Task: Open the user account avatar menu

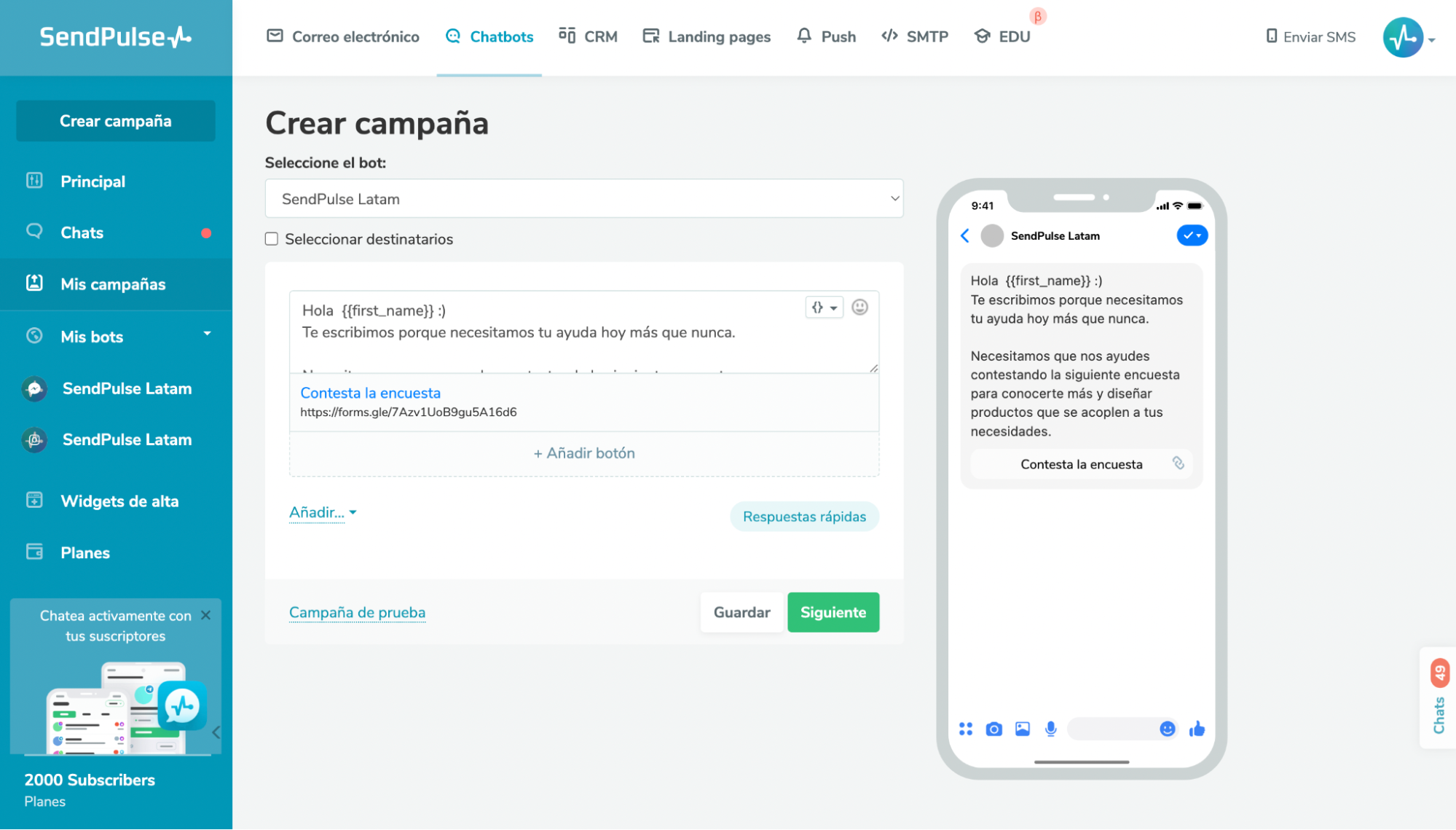Action: click(1409, 37)
